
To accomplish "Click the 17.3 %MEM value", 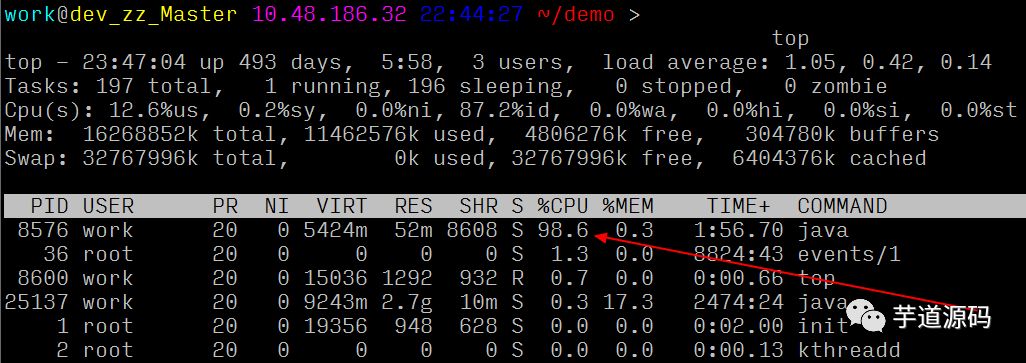I will click(x=628, y=302).
